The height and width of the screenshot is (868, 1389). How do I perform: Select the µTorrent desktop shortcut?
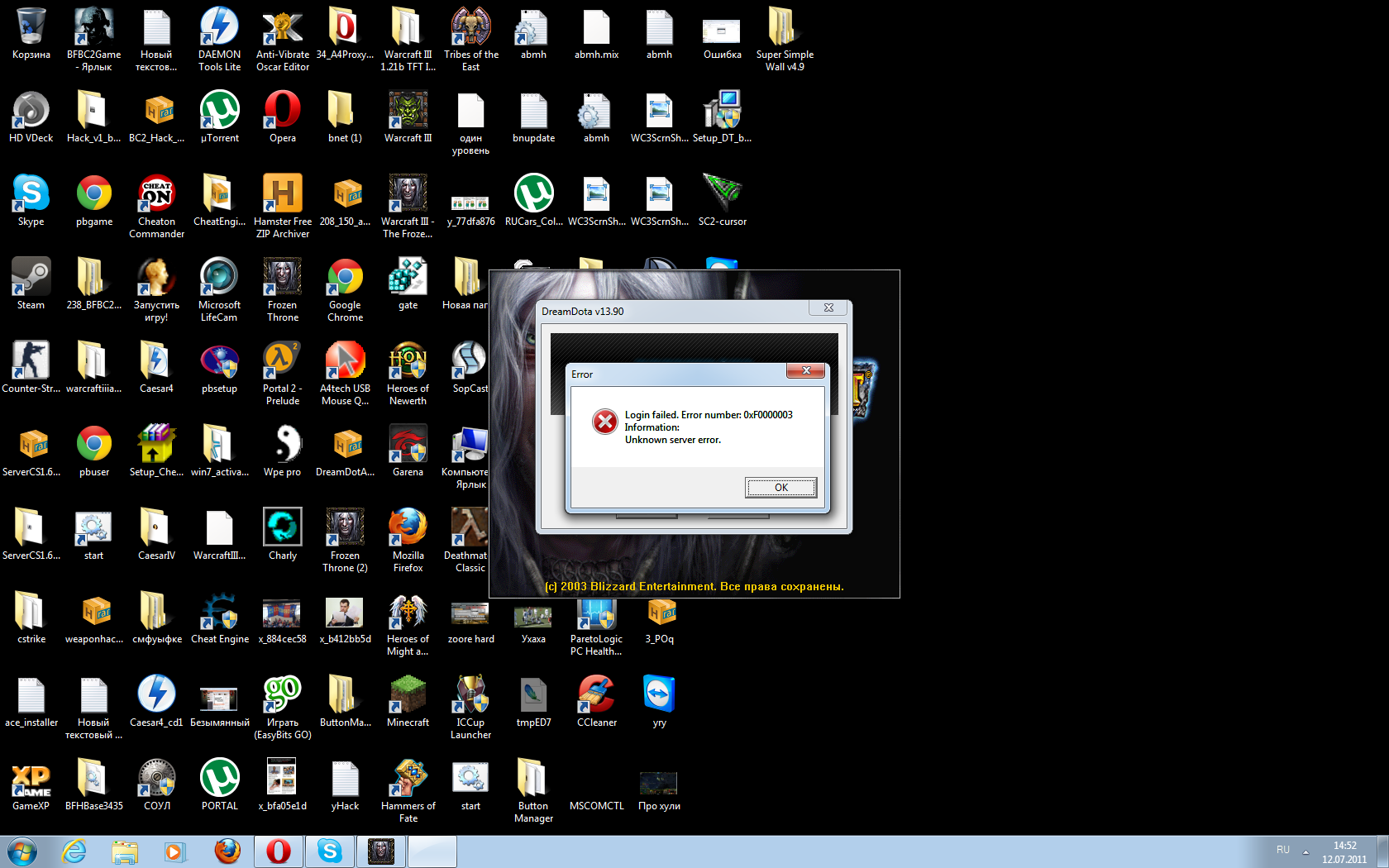[x=219, y=117]
